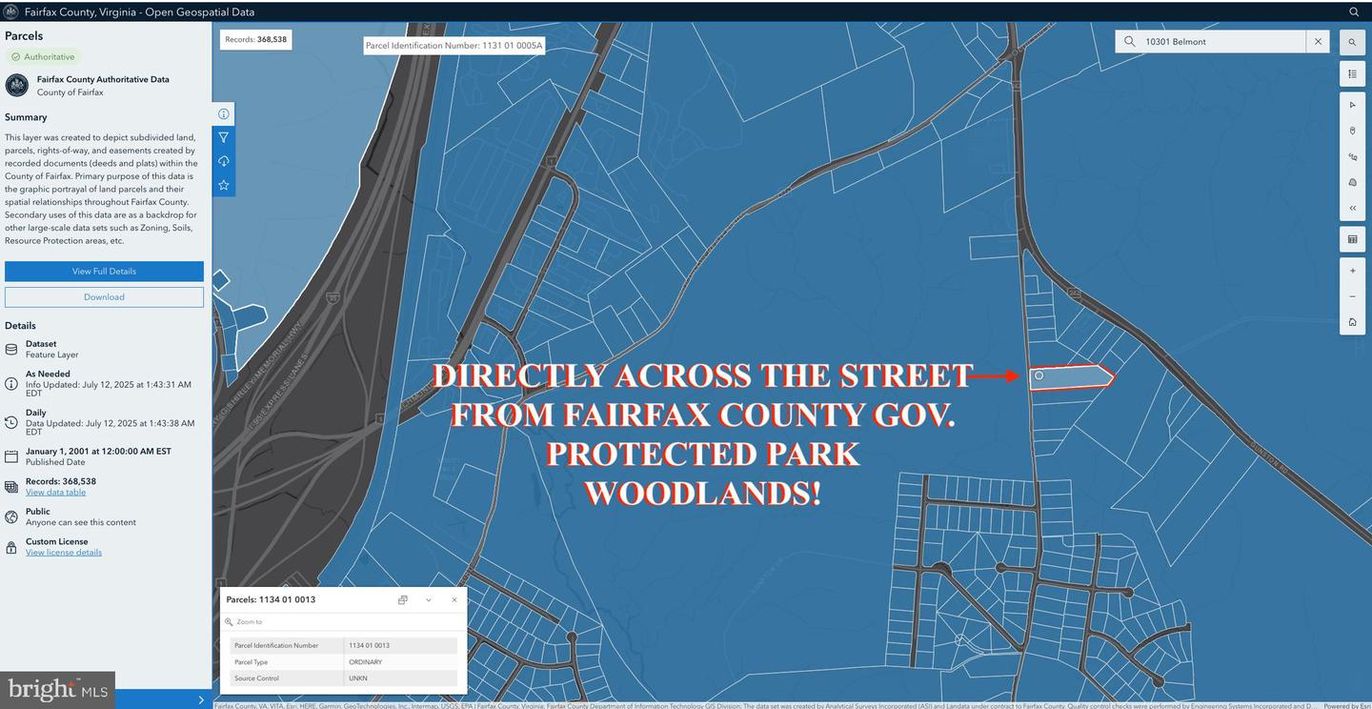This screenshot has width=1372, height=709.
Task: Zoom in on the map
Action: (x=1352, y=271)
